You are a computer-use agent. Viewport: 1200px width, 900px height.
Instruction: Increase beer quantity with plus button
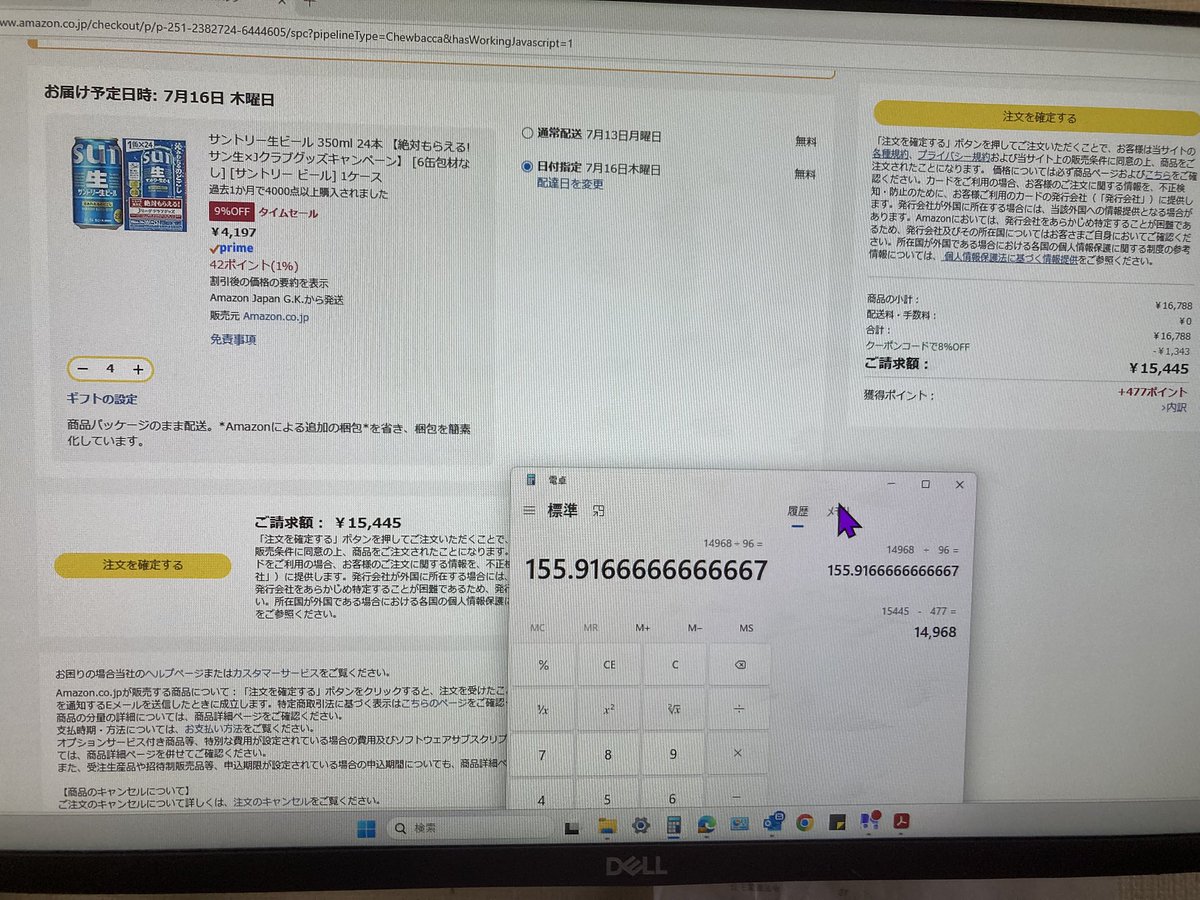(x=137, y=369)
